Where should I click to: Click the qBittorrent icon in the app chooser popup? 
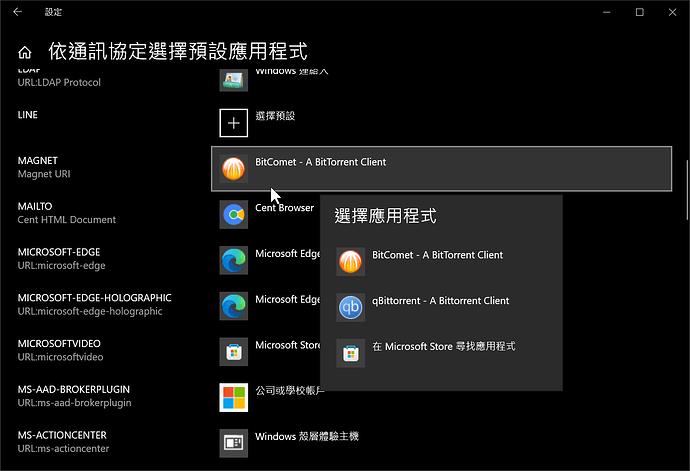[x=351, y=307]
